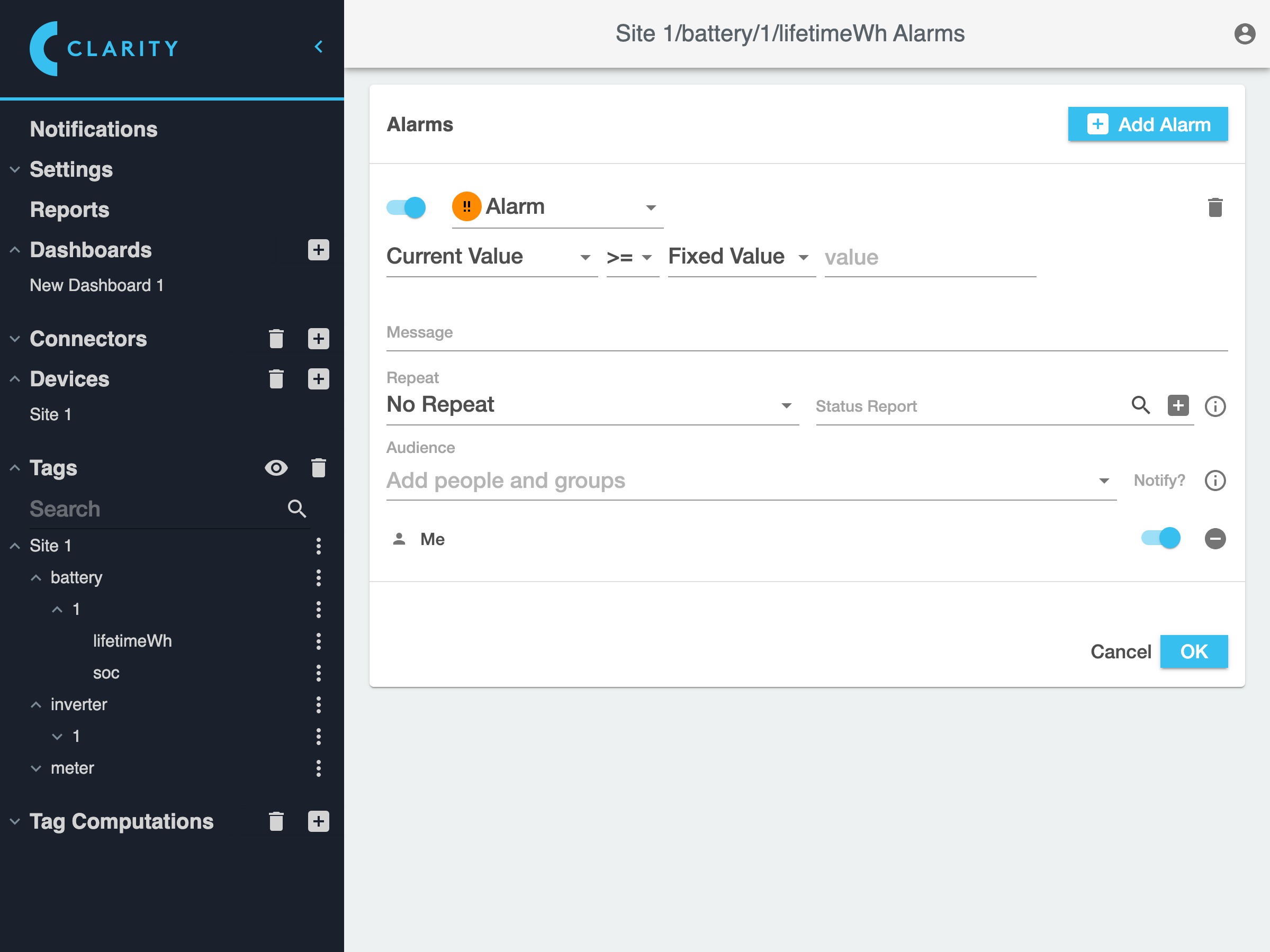Search status reports with magnifier icon
1270x952 pixels.
click(1140, 405)
